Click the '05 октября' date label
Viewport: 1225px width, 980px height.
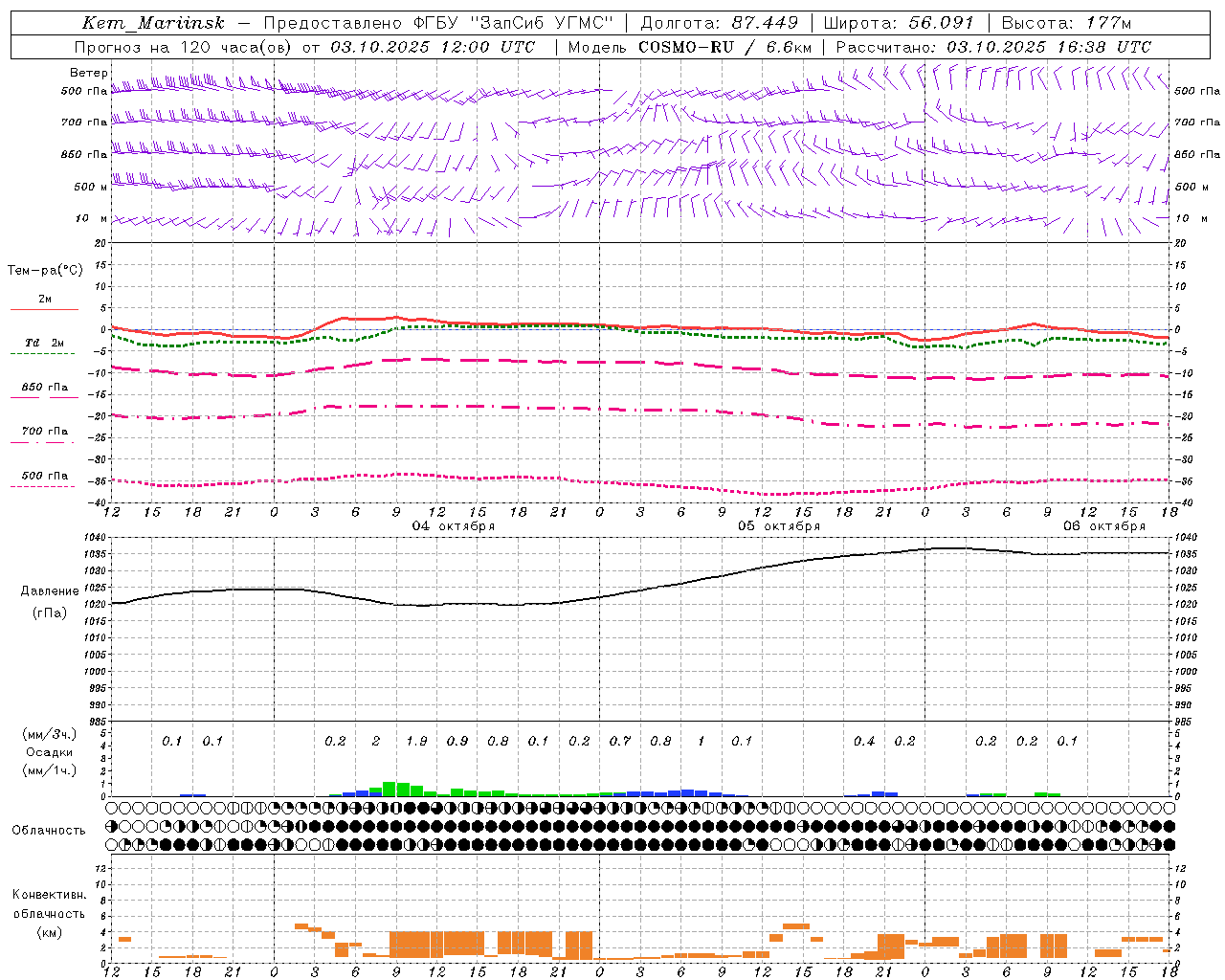coord(779,526)
